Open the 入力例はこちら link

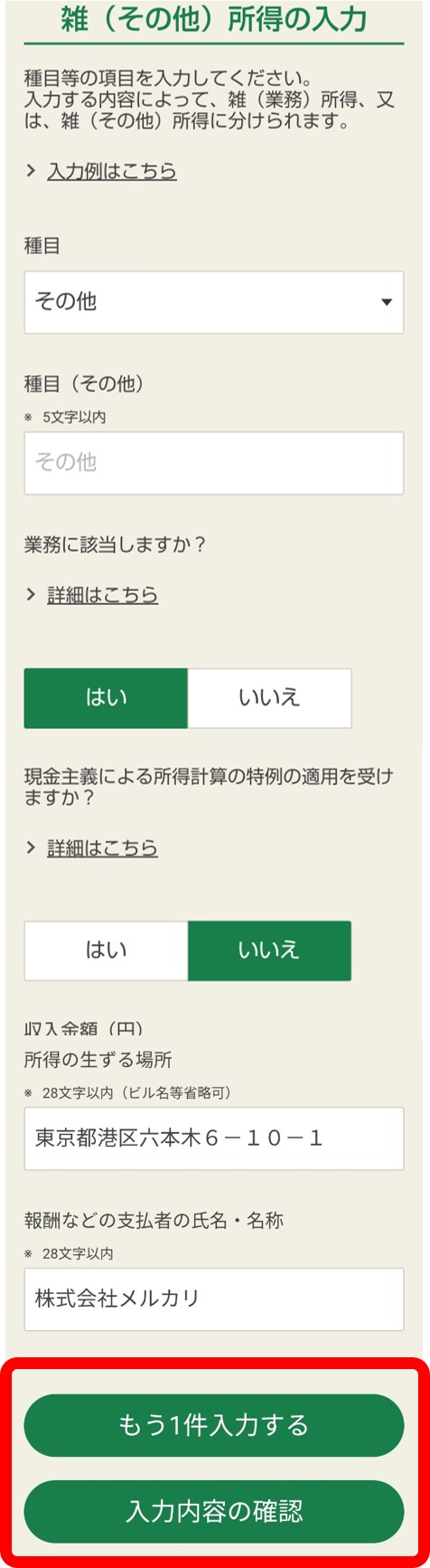(x=112, y=171)
